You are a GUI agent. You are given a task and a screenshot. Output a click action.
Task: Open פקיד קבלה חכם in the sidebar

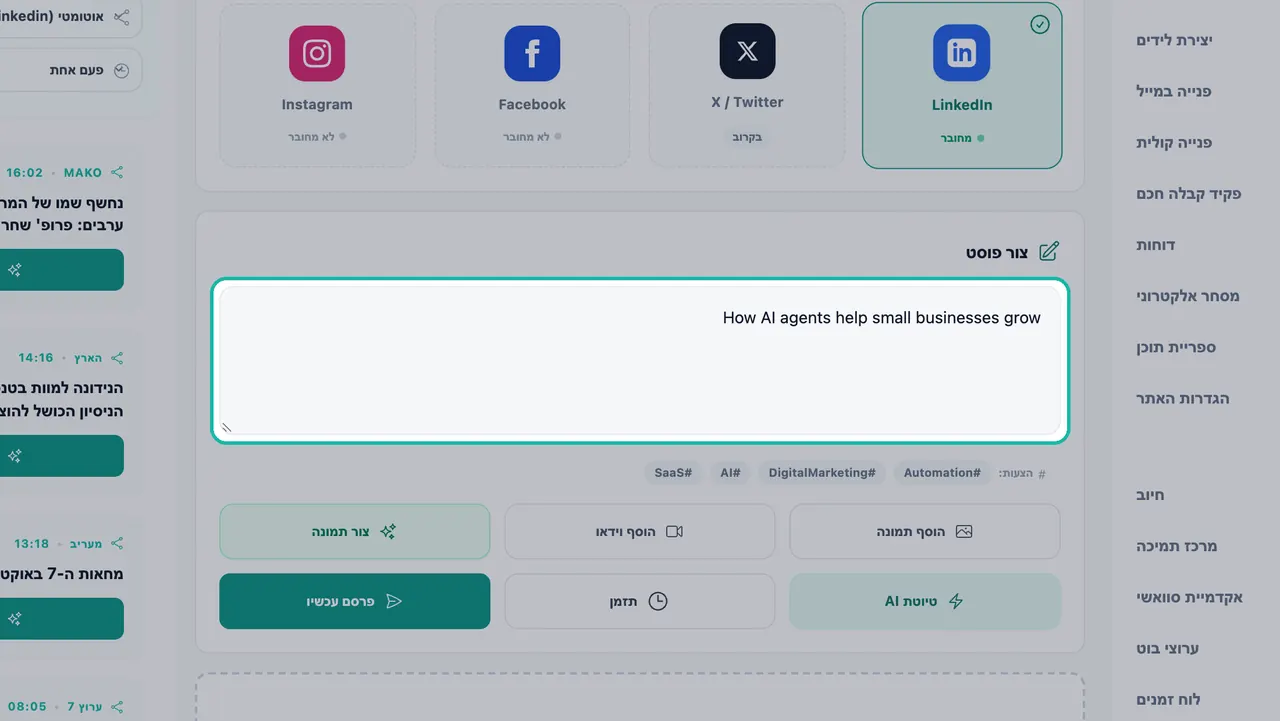(1189, 193)
